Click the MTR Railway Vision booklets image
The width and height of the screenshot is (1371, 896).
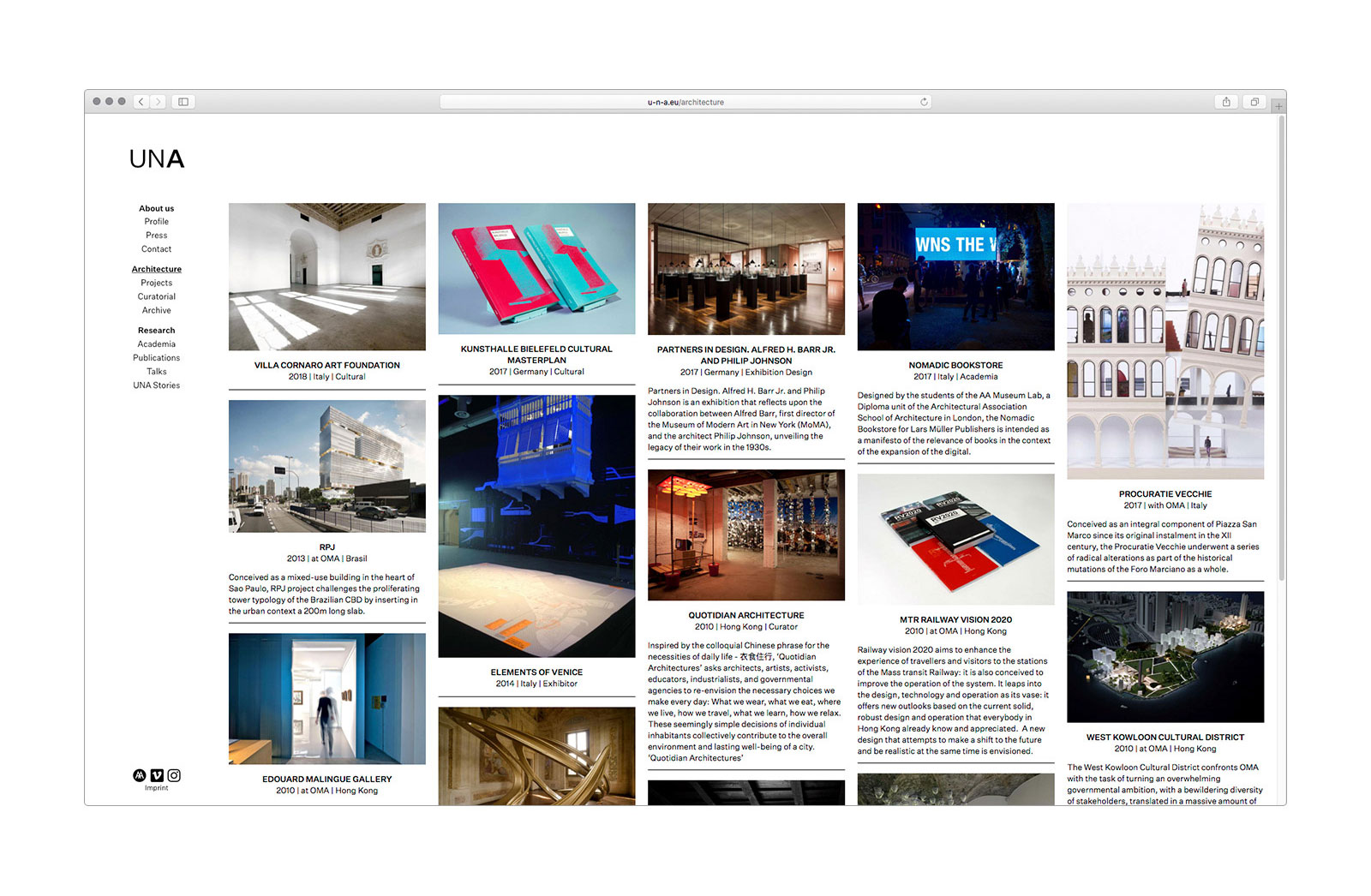956,540
